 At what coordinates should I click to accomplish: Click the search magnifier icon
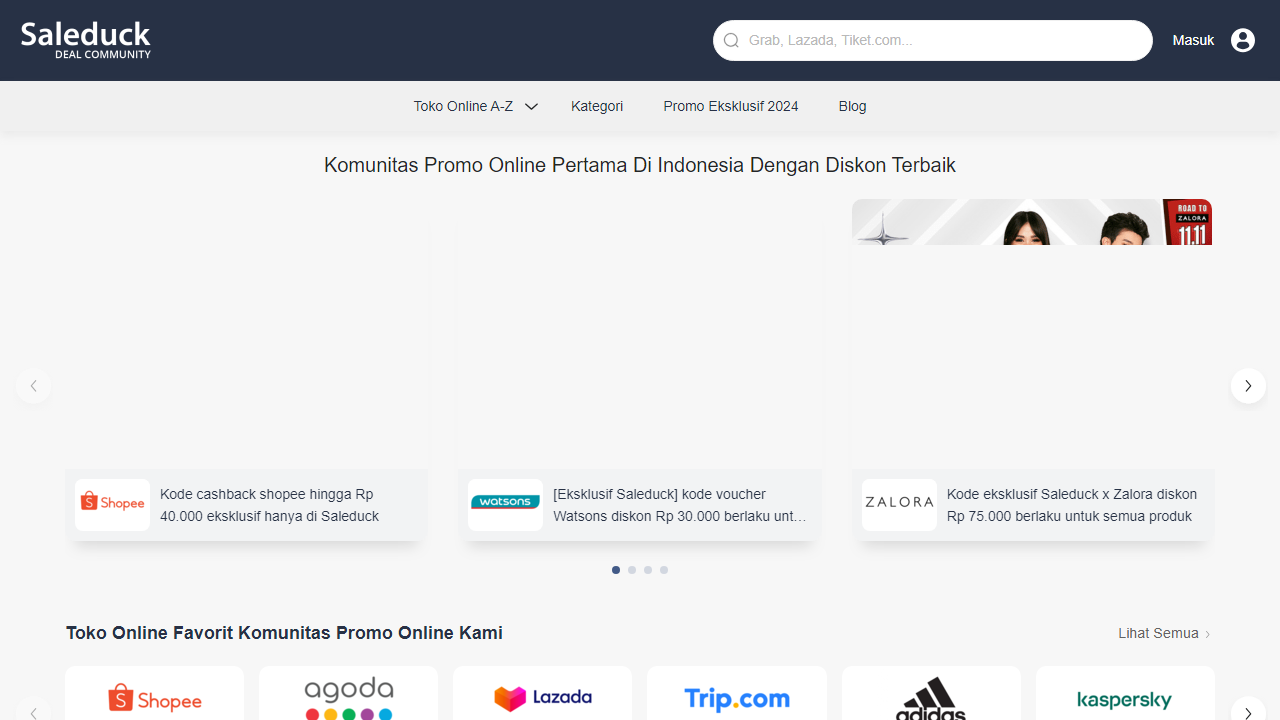pyautogui.click(x=731, y=40)
